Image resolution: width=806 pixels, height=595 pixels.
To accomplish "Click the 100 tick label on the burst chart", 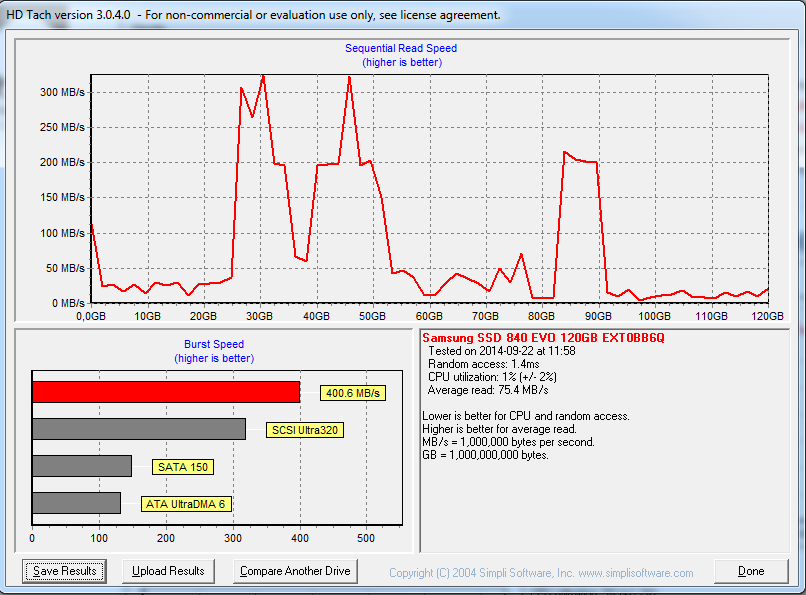I will coord(99,538).
